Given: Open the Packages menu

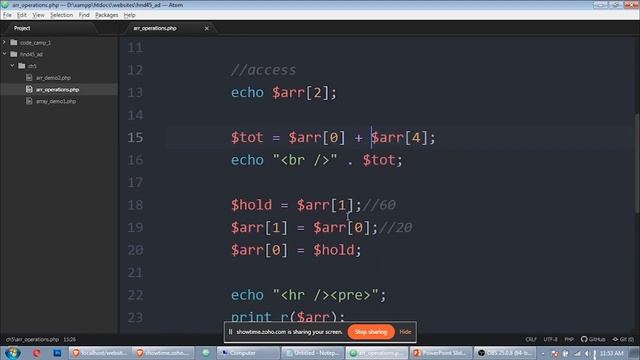Looking at the screenshot, I should coord(107,15).
